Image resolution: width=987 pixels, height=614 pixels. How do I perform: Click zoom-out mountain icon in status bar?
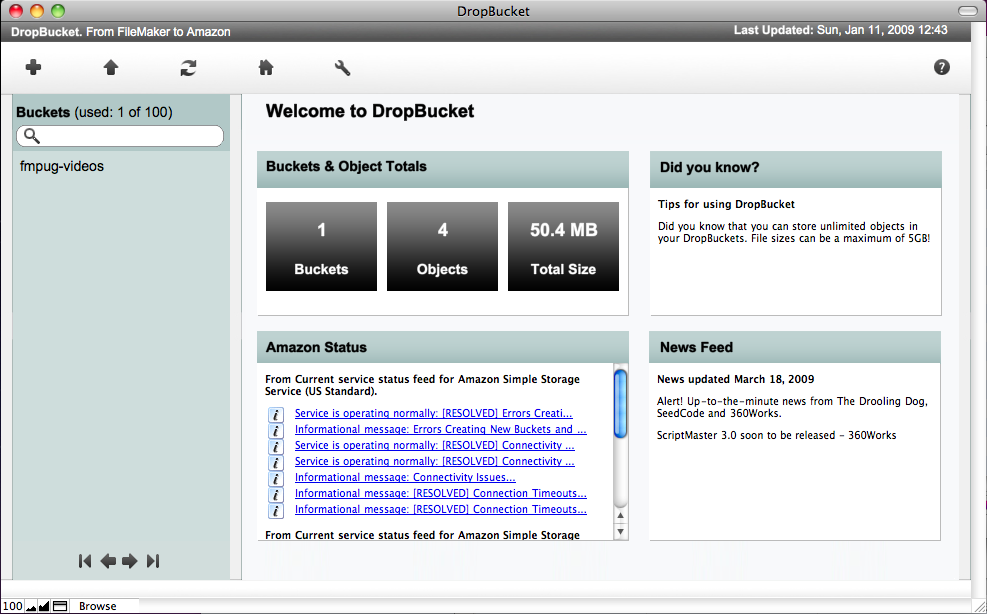click(x=31, y=606)
